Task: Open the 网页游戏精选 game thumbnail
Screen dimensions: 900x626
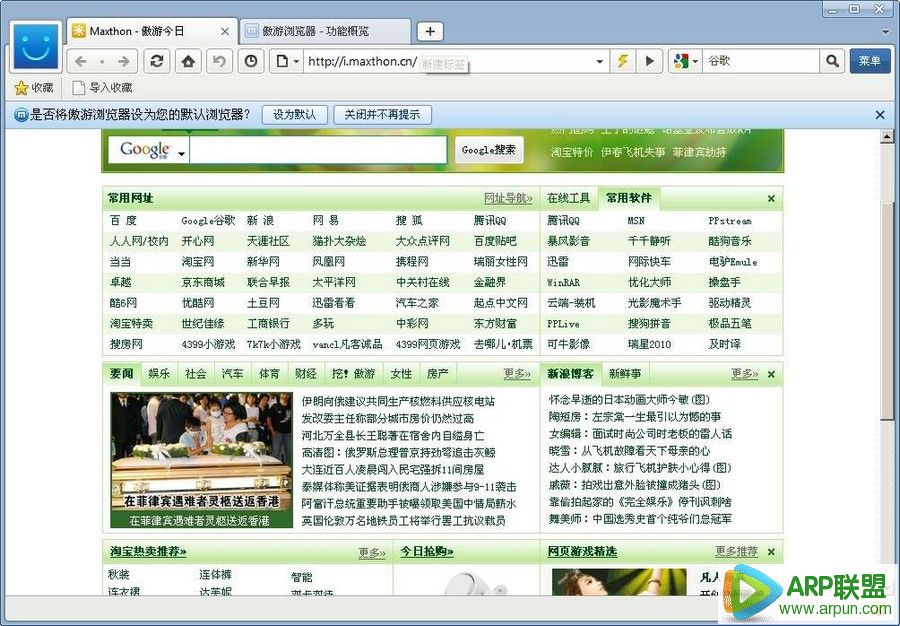Action: pos(619,581)
